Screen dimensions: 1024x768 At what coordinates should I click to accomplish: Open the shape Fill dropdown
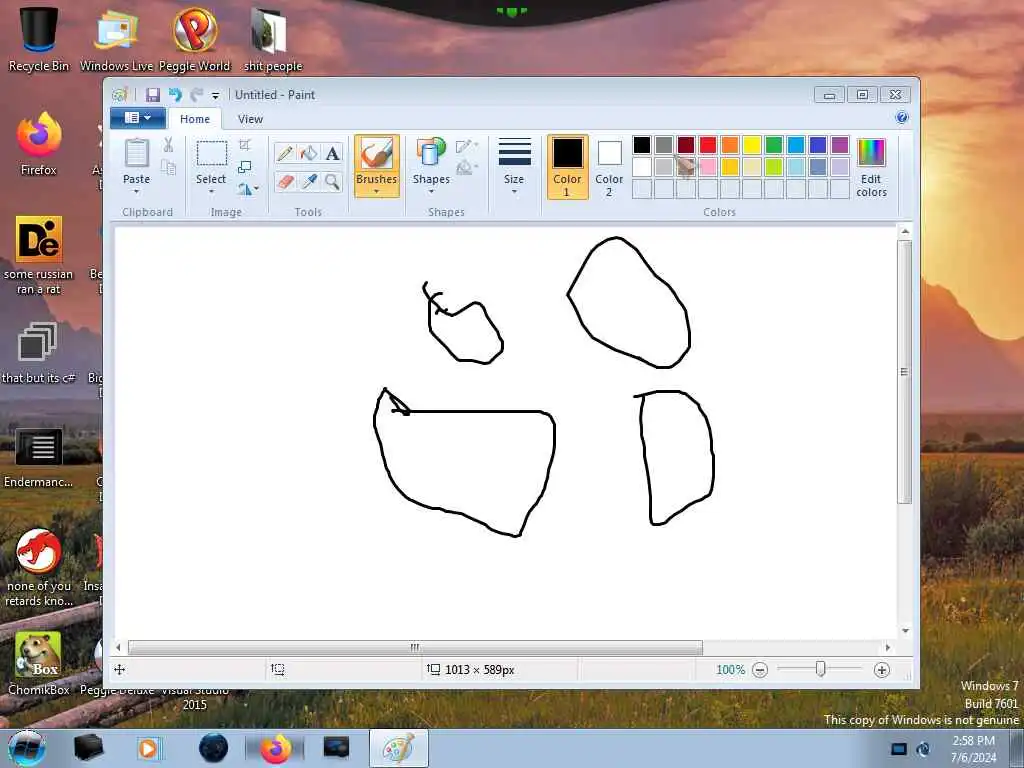click(x=466, y=169)
